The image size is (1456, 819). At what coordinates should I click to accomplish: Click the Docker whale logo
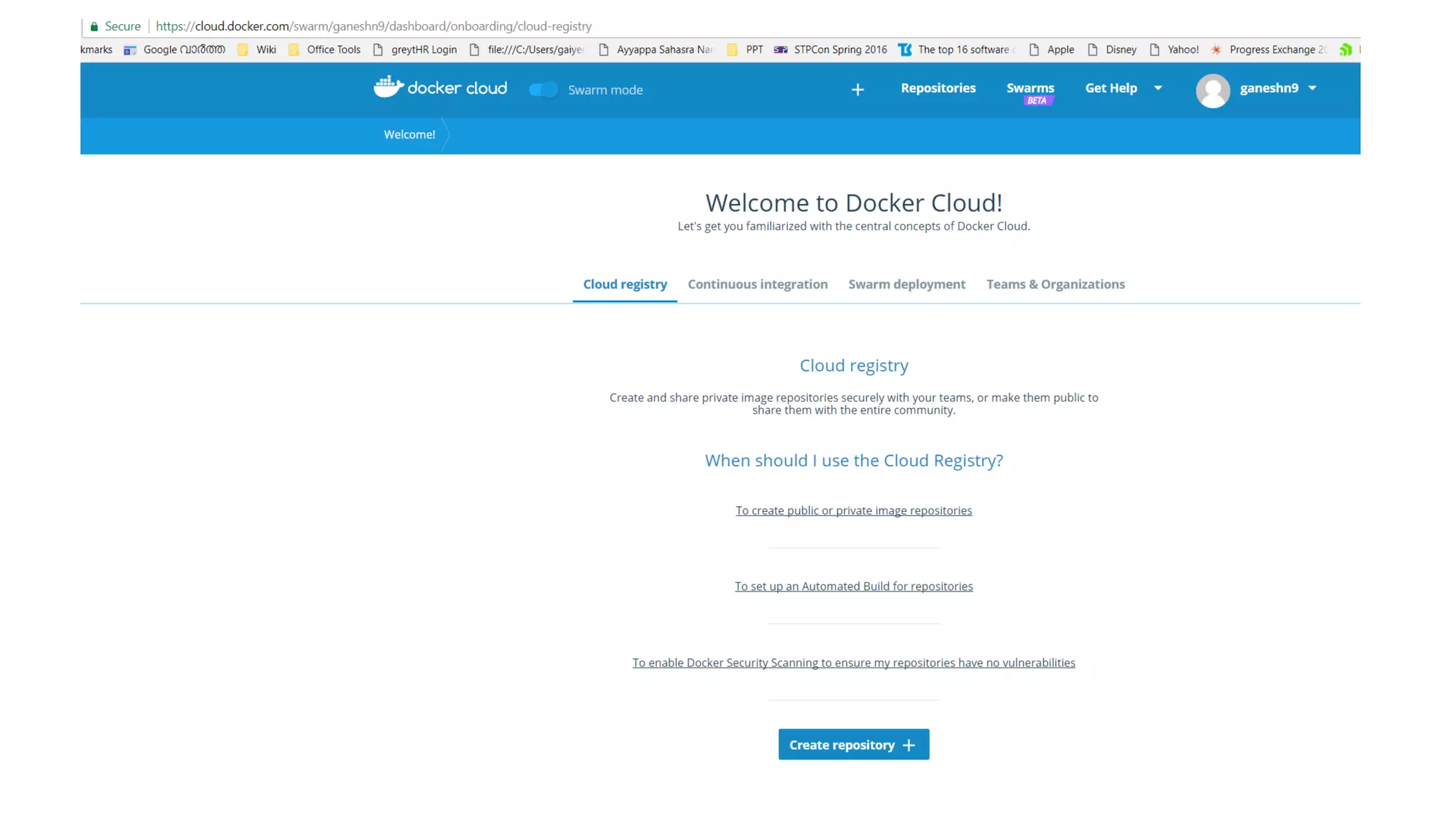[x=388, y=87]
